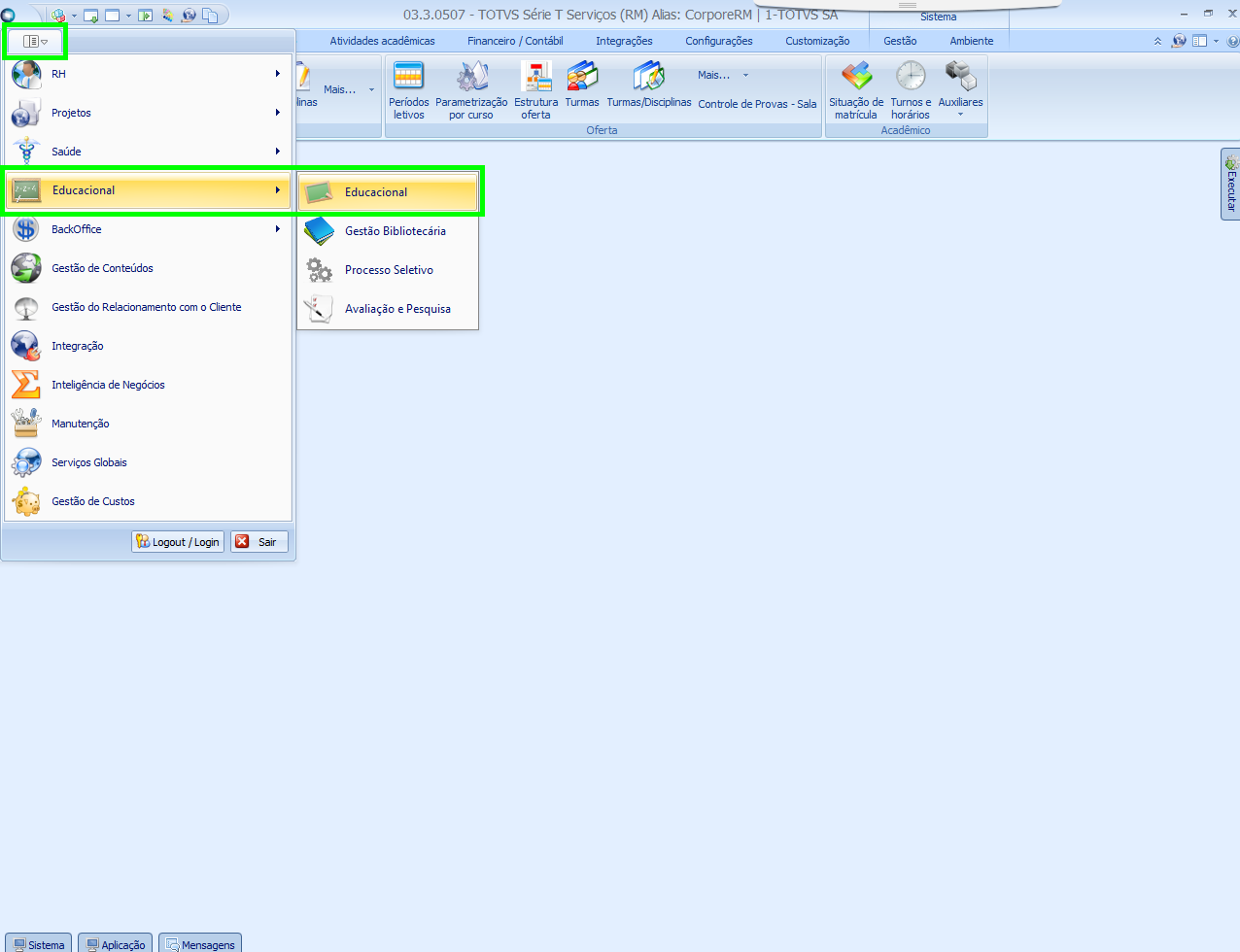Toggle the module menu dropdown button
Screen dimensions: 1240x952
tap(35, 41)
